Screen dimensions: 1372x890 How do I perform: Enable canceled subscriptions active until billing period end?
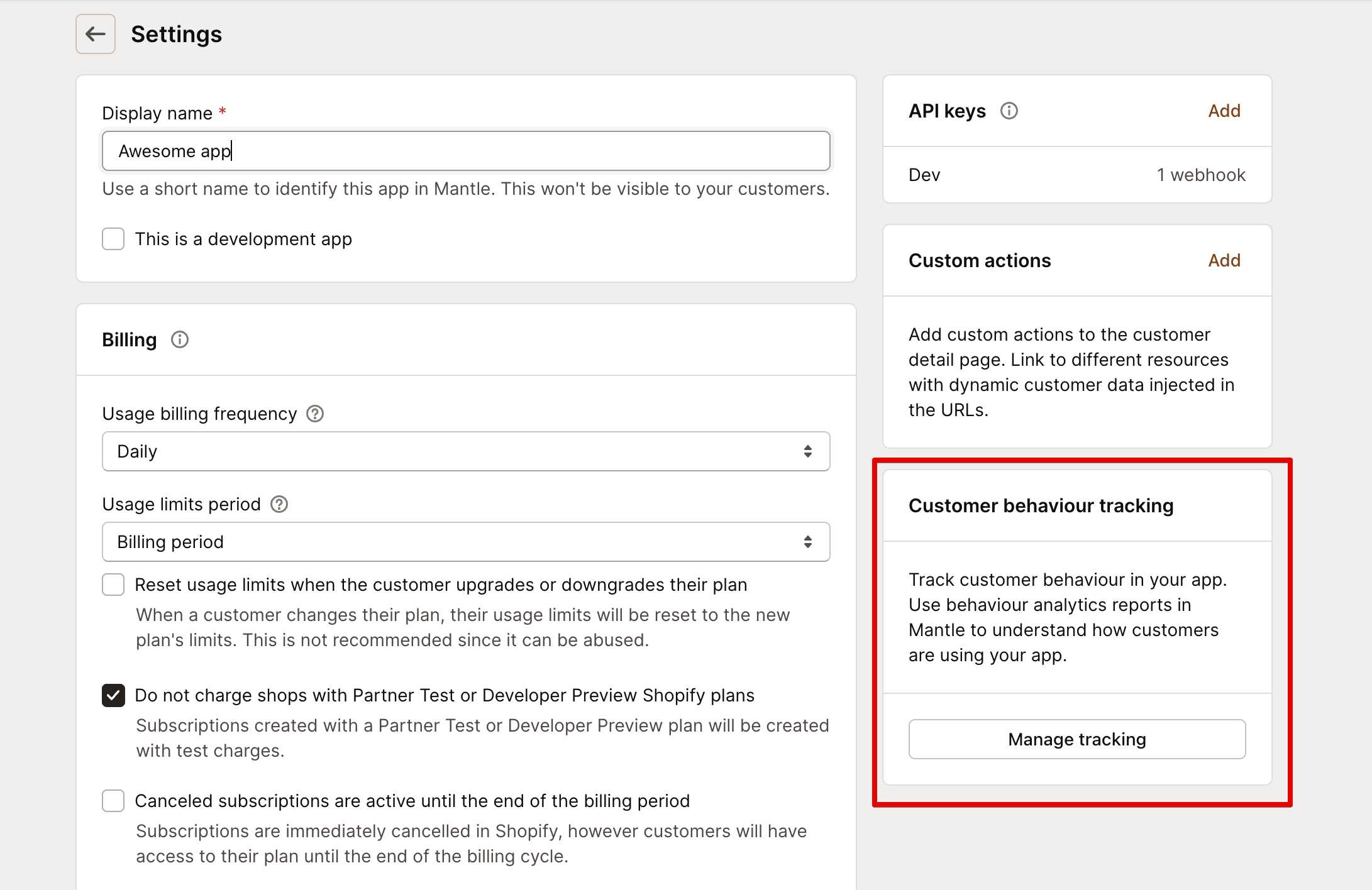point(113,801)
